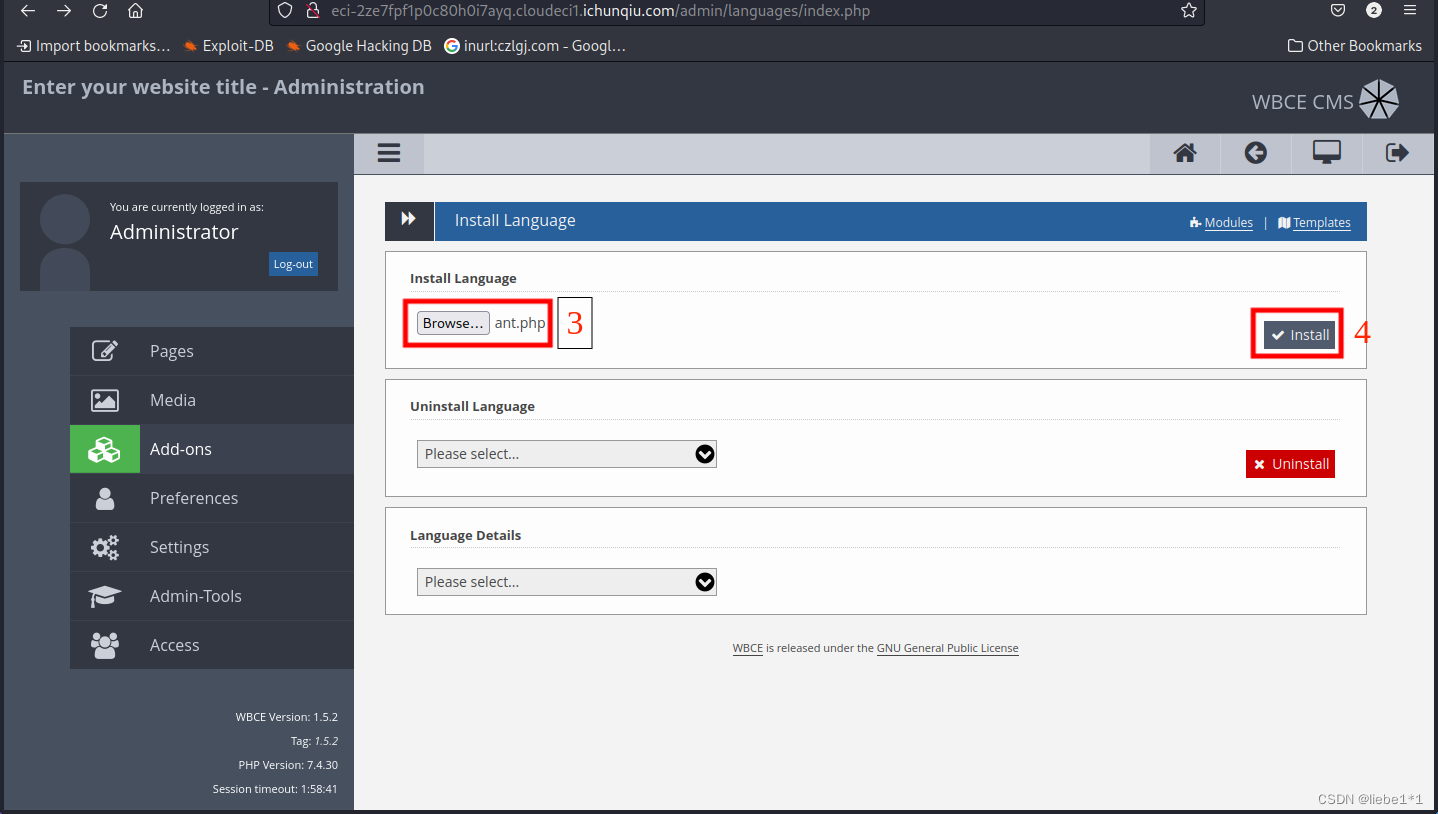Open Media menu item
This screenshot has height=814, width=1438.
click(x=212, y=400)
